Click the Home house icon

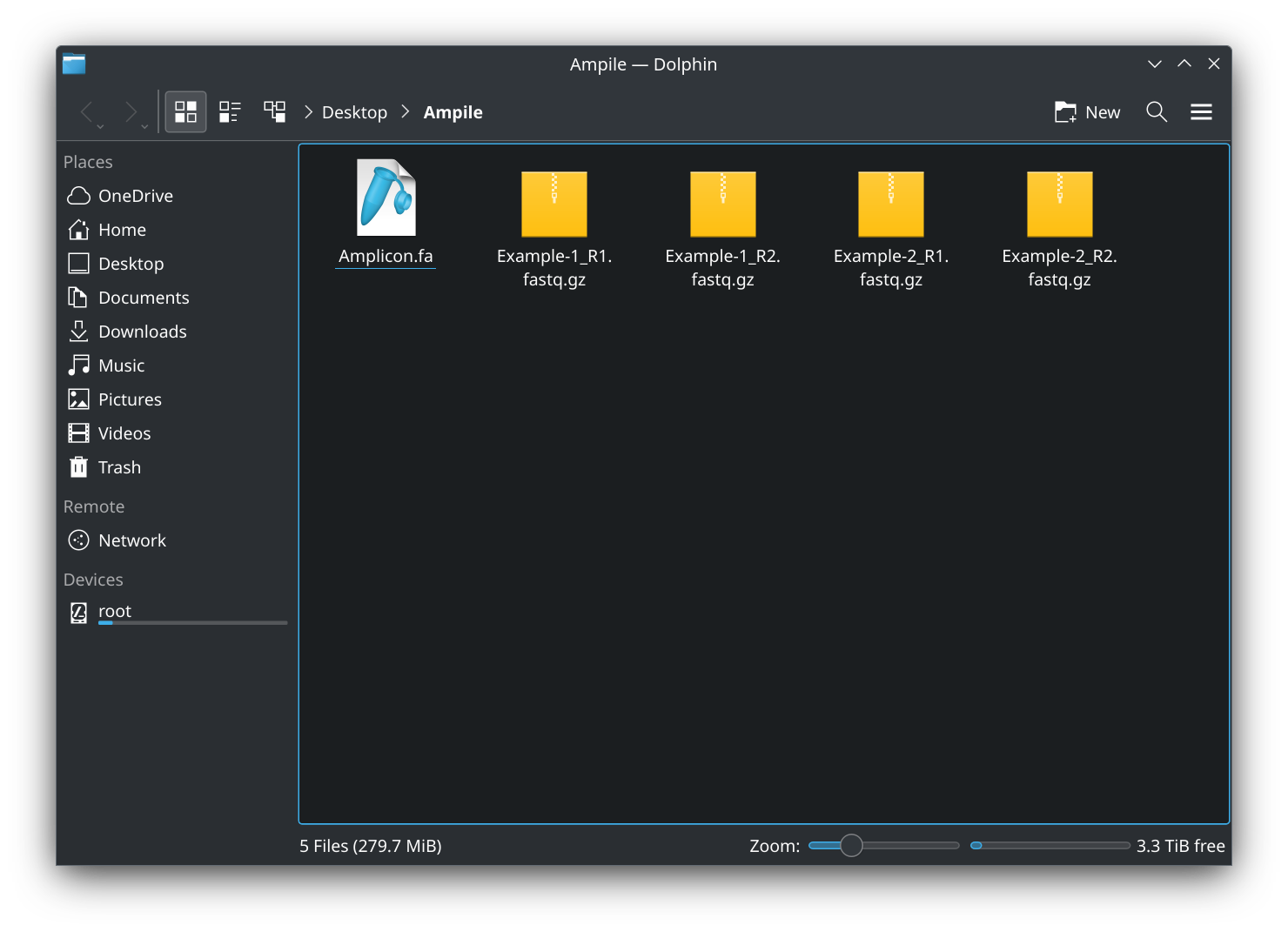pos(78,230)
